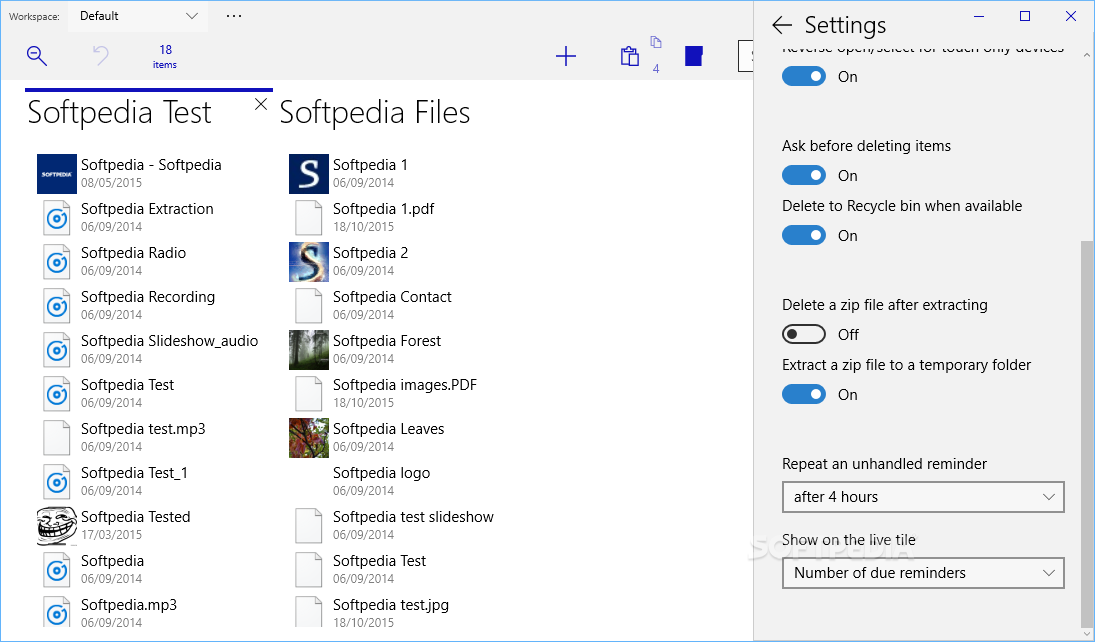Disable Delete to Recycle bin switch
Viewport: 1095px width, 642px height.
(x=804, y=235)
